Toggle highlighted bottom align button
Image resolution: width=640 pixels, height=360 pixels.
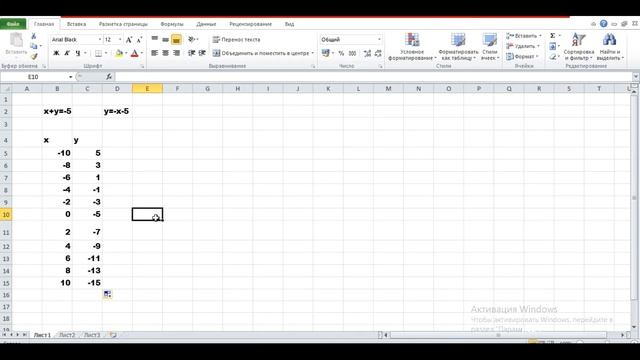click(x=176, y=40)
